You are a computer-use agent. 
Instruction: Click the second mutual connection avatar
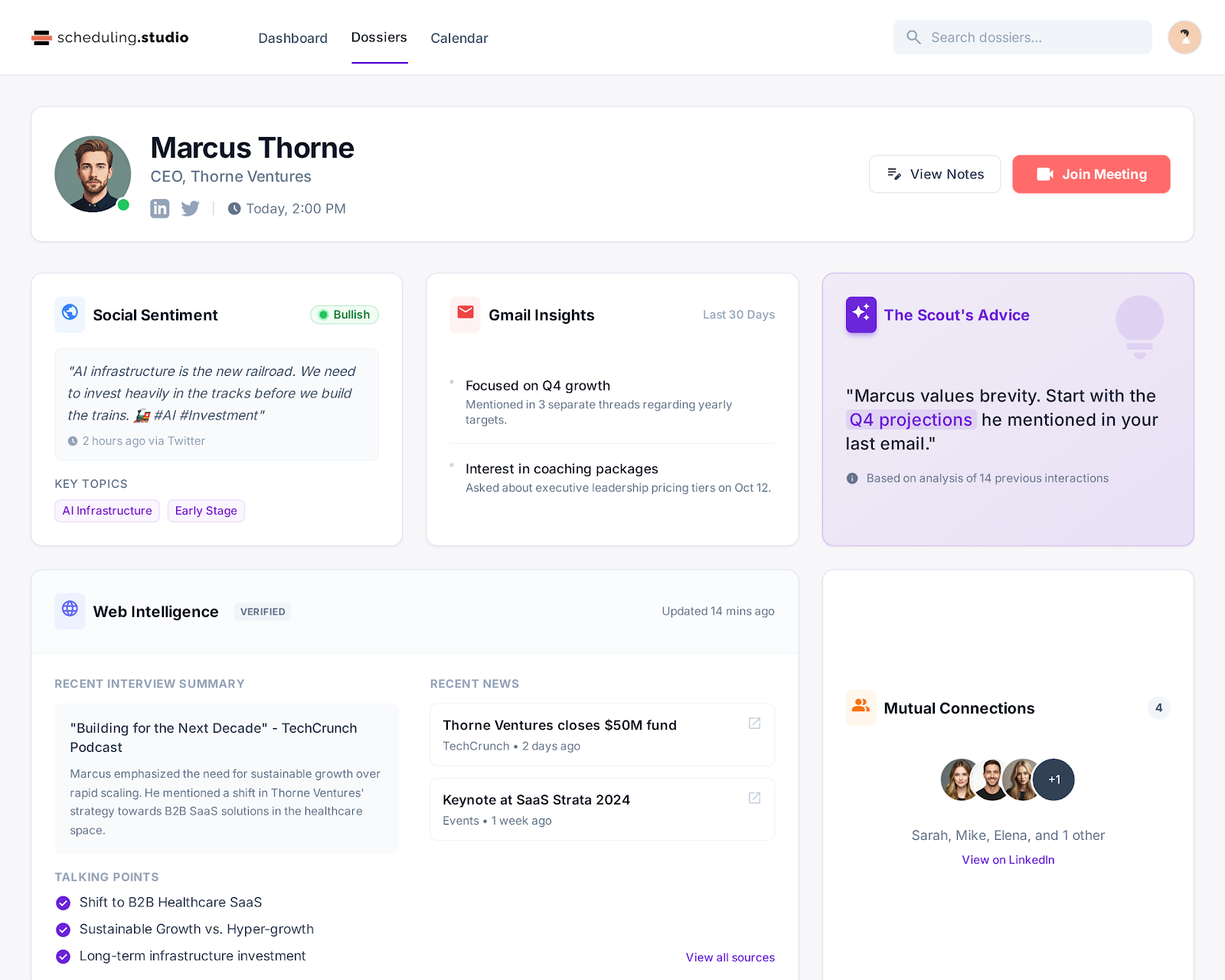991,779
